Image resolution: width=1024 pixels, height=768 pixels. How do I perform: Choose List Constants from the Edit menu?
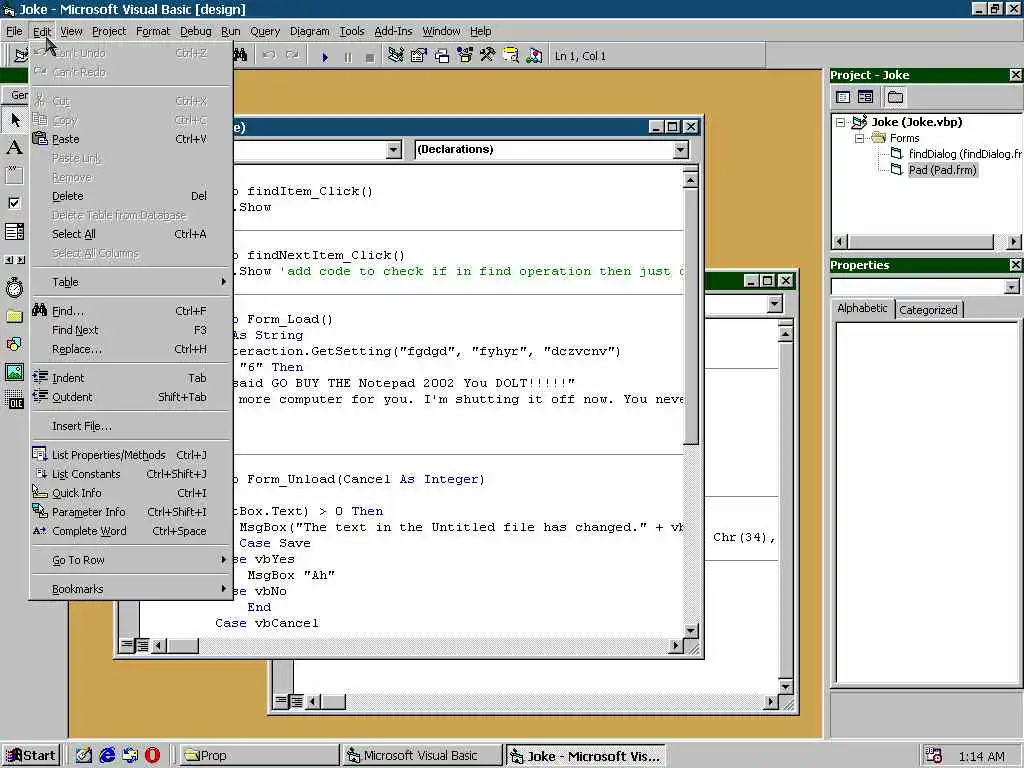131,473
